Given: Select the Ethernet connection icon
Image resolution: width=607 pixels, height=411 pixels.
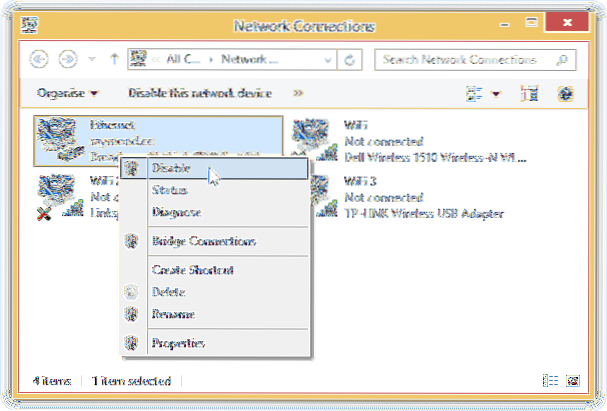Looking at the screenshot, I should coord(60,139).
